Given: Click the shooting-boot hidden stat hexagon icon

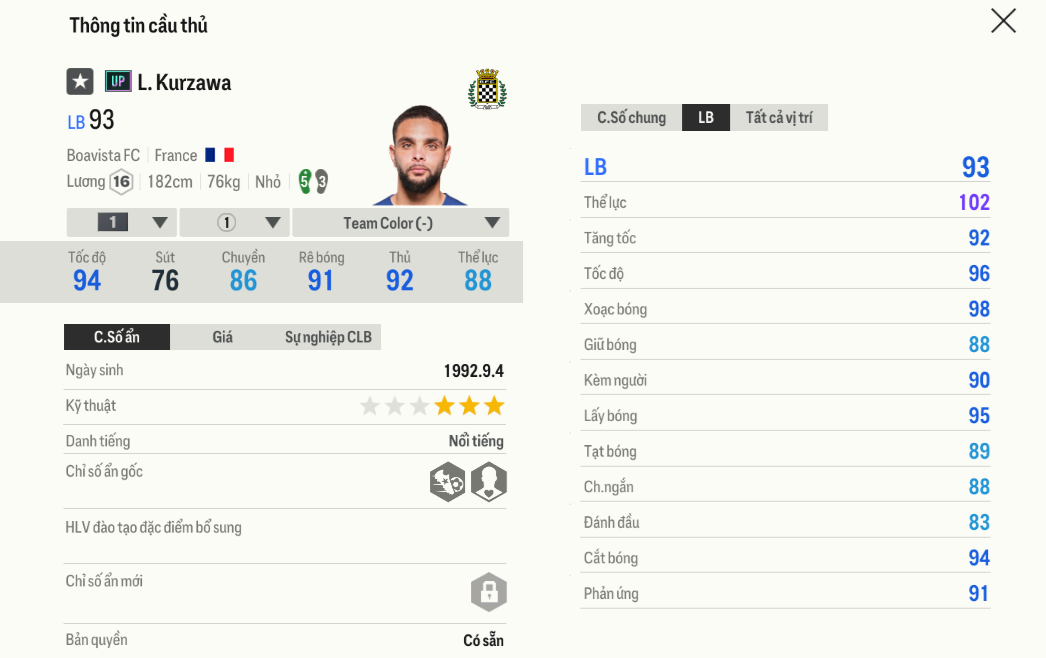Looking at the screenshot, I should coord(447,482).
